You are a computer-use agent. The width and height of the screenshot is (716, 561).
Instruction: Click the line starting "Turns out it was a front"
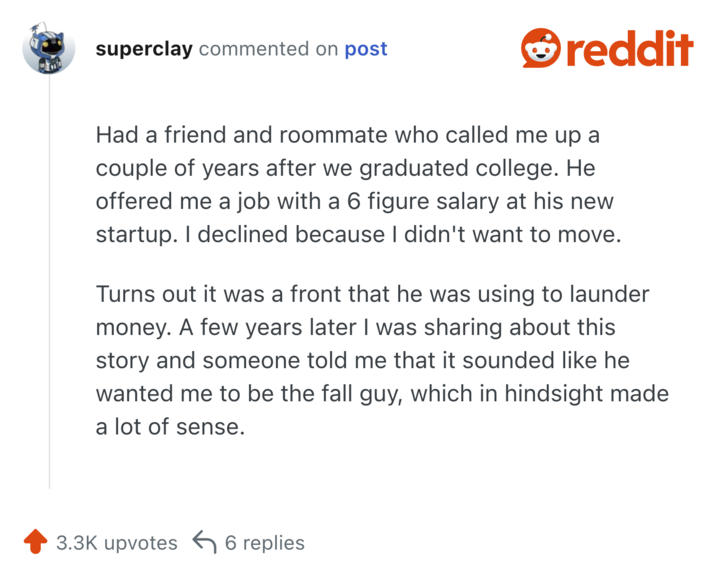point(372,294)
